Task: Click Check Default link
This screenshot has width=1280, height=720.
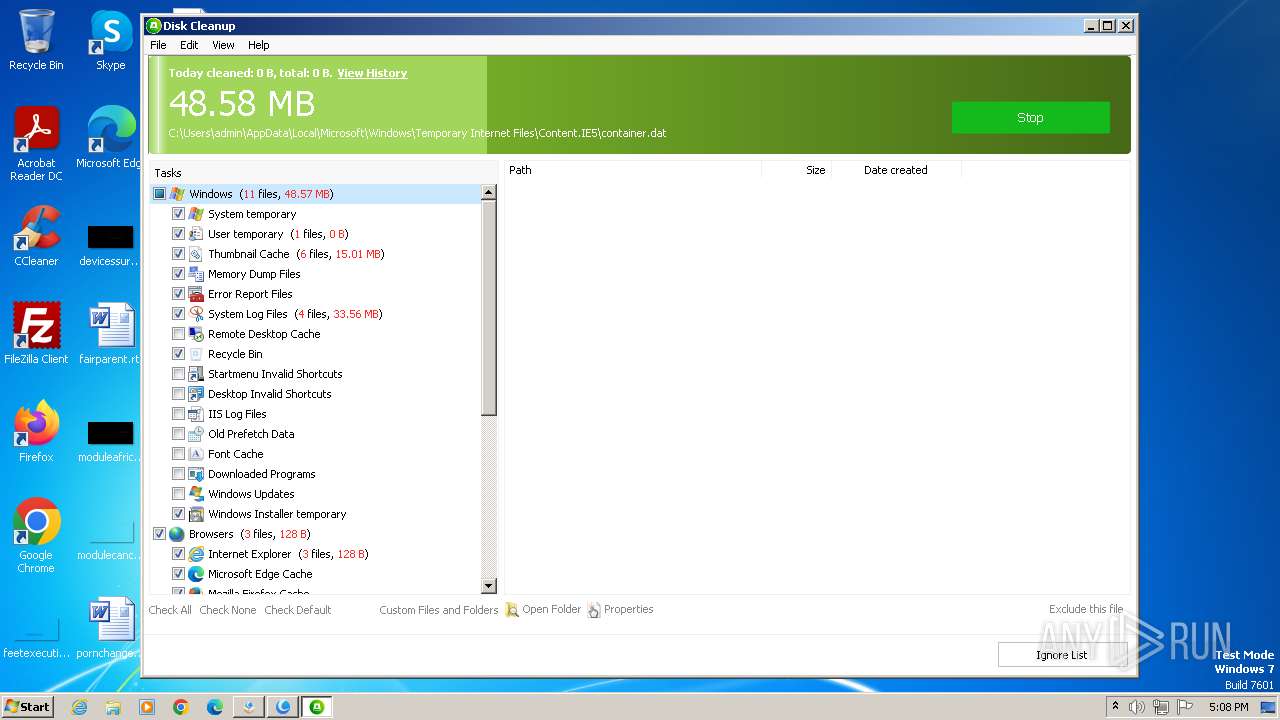Action: [x=298, y=610]
